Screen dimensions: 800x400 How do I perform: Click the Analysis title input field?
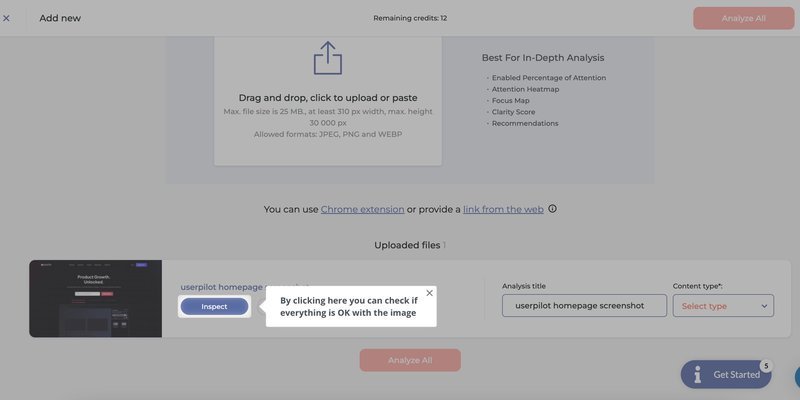coord(584,306)
